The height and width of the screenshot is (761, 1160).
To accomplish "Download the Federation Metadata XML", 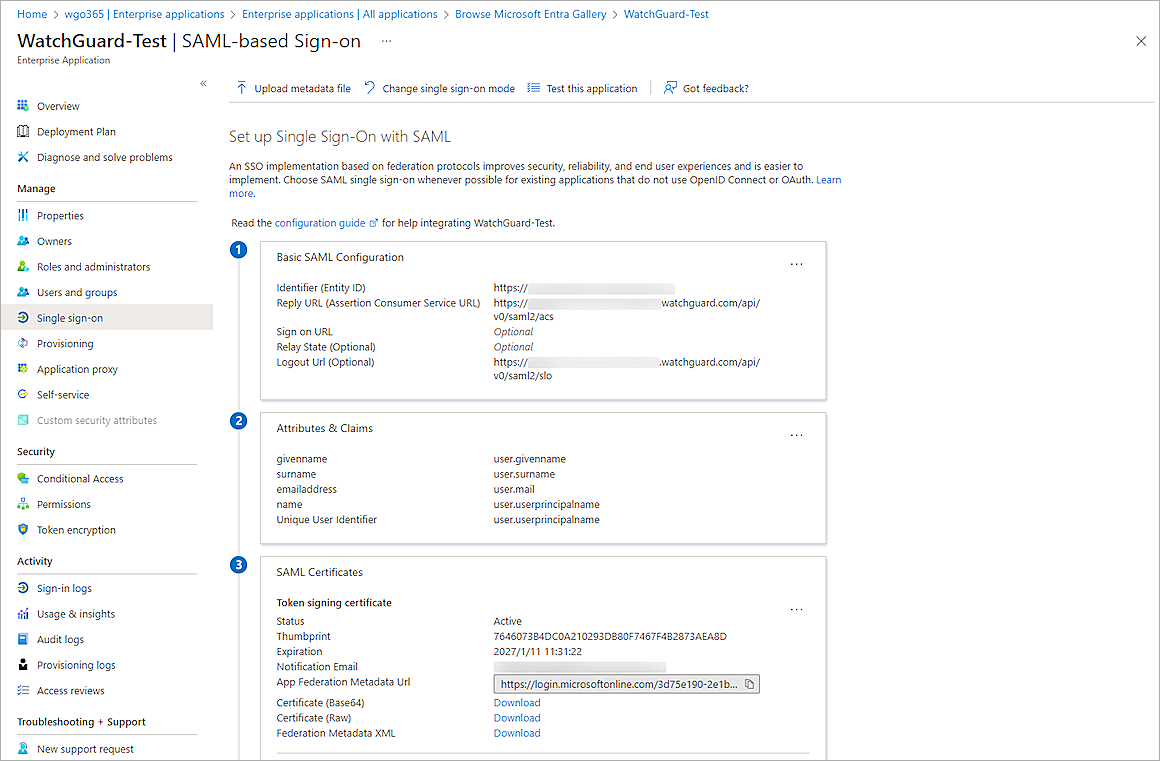I will coord(516,733).
